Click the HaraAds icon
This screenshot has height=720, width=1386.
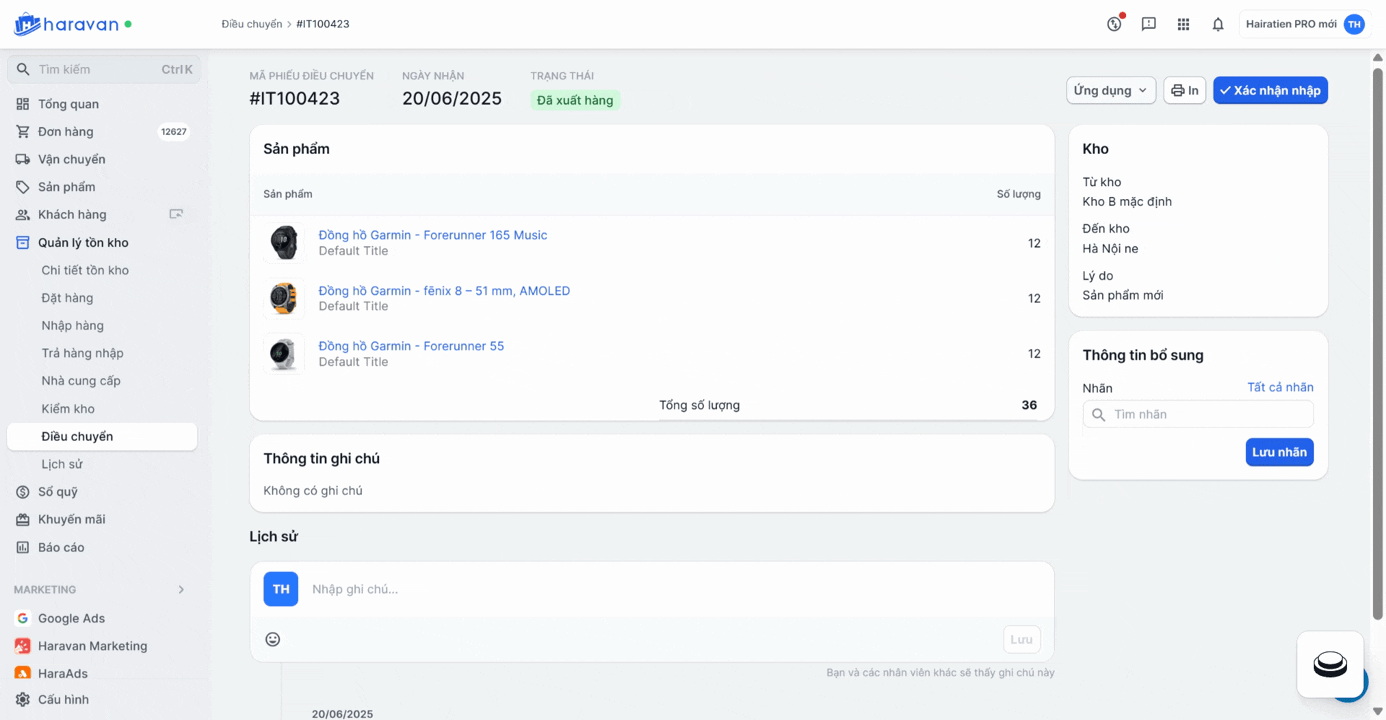(22, 673)
